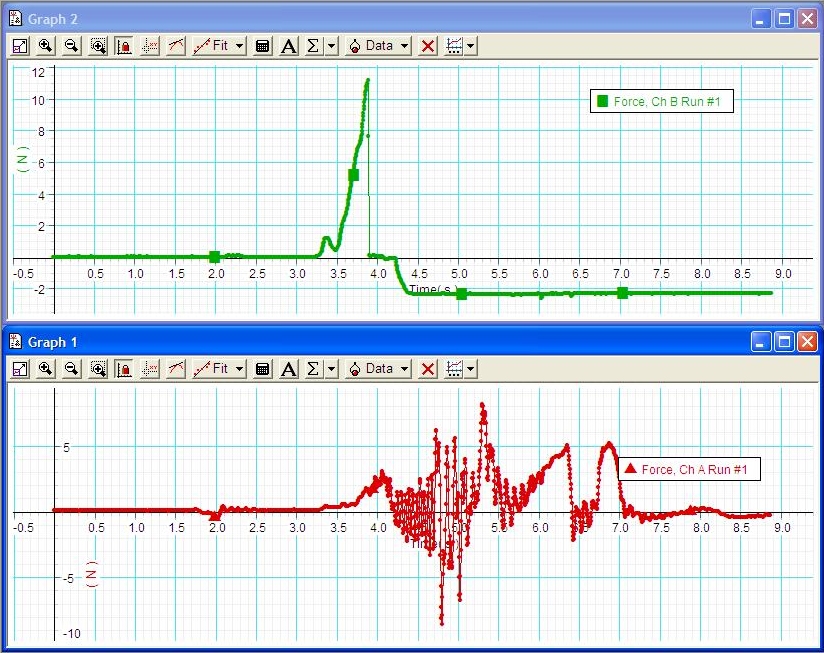Toggle Statistics sigma in Graph 2
The width and height of the screenshot is (824, 653).
[313, 46]
